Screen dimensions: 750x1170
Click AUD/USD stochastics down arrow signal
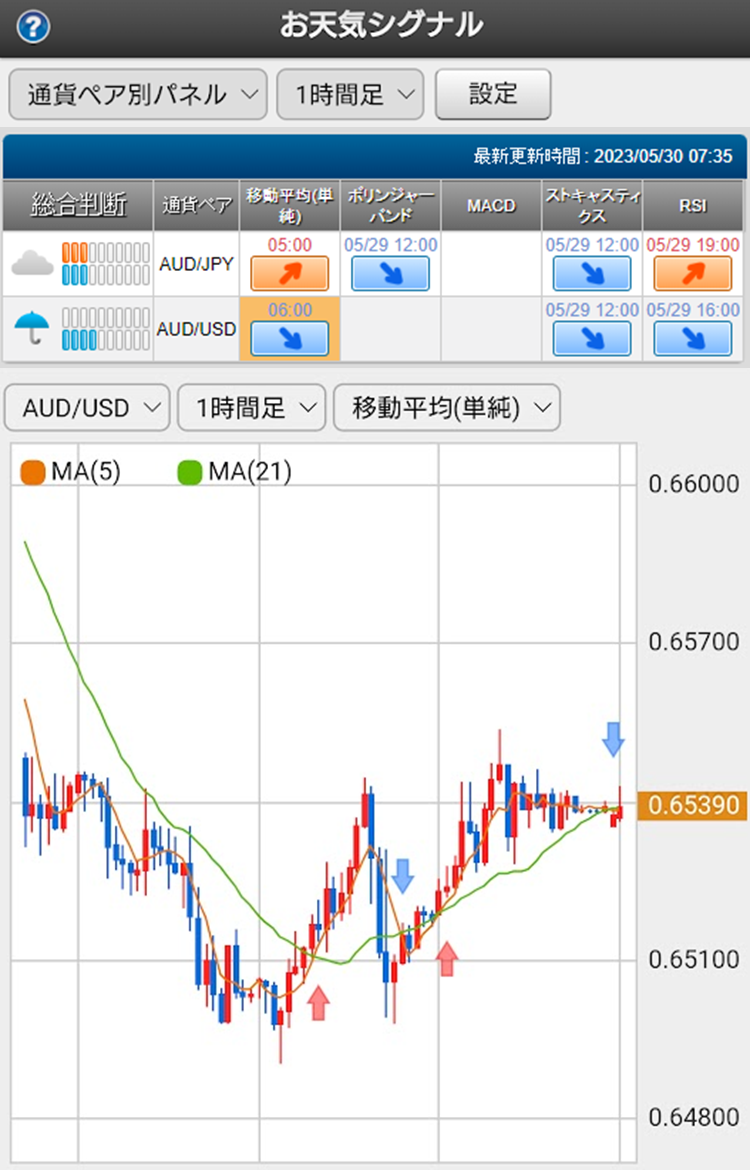click(x=592, y=339)
